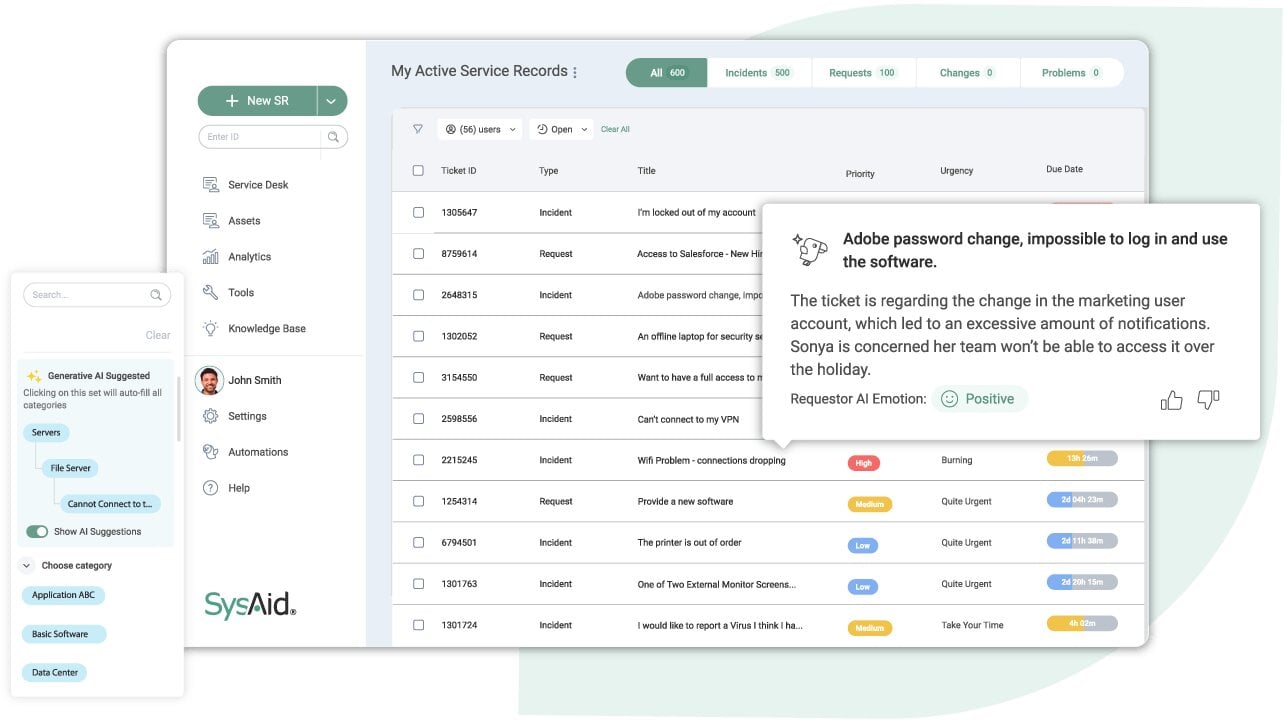Select the Application ABC category chip
Screen dimensions: 1284x720
(x=63, y=595)
